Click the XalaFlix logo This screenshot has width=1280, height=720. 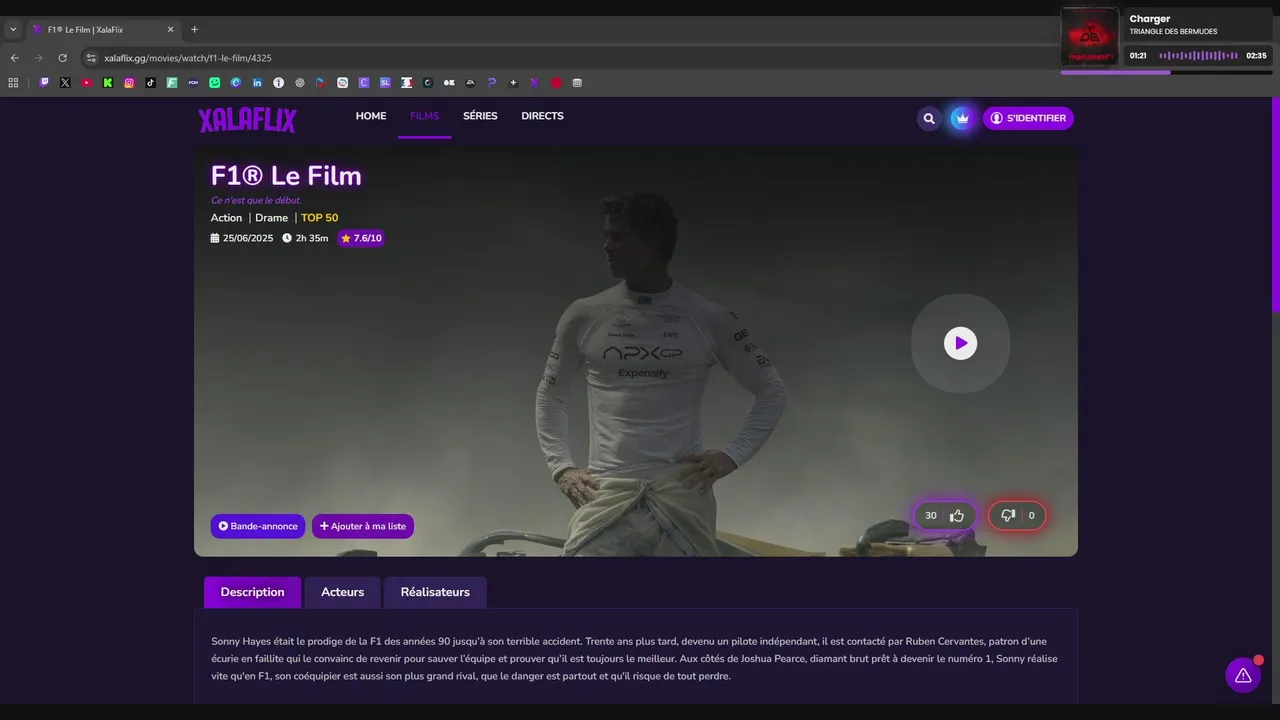point(247,120)
